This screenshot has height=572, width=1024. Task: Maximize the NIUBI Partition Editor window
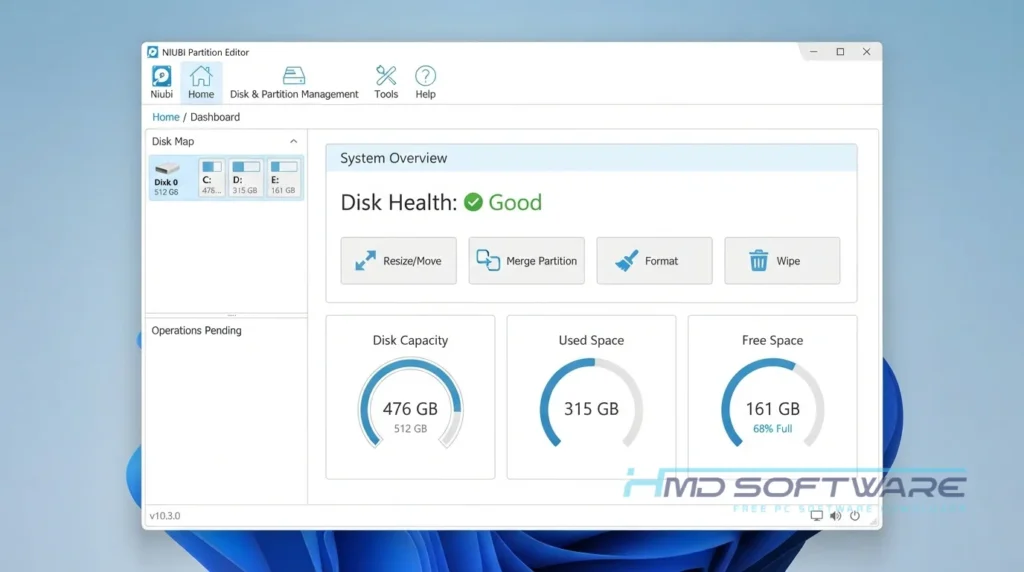coord(840,52)
